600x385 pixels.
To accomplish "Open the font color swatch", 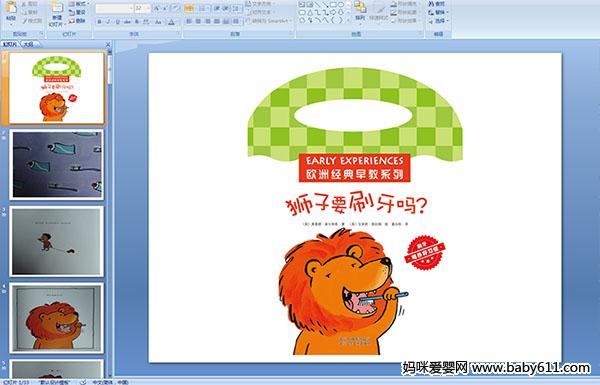I will tap(171, 22).
